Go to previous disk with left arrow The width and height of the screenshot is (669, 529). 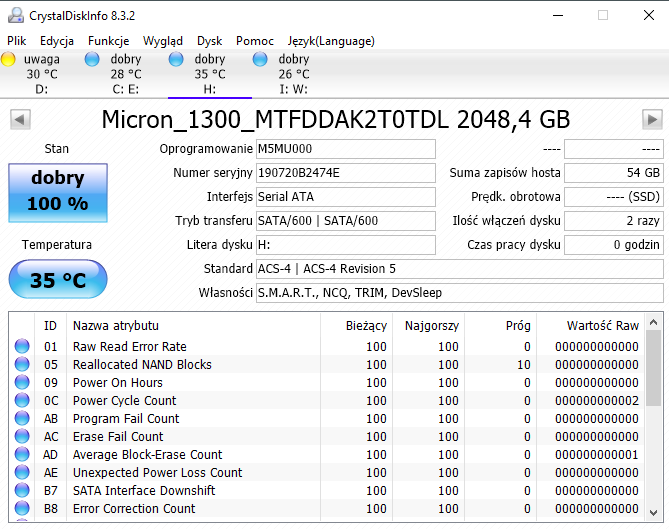(x=18, y=120)
